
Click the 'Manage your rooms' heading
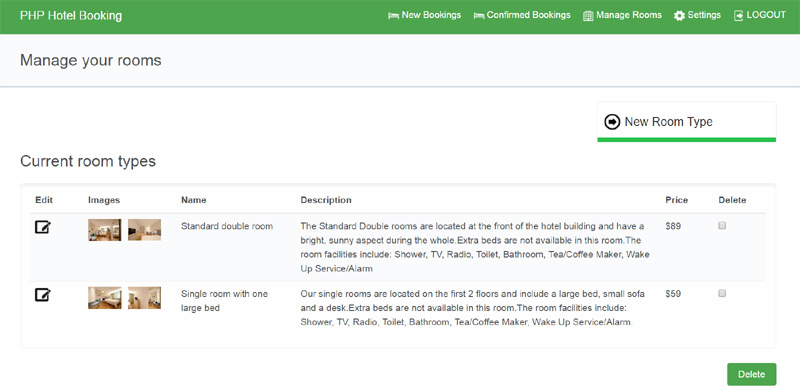click(x=91, y=61)
